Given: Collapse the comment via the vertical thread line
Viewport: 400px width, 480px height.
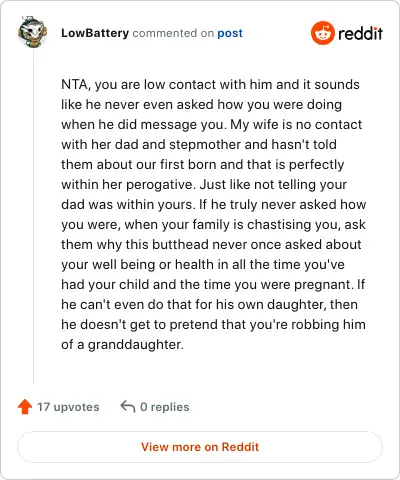Looking at the screenshot, I should pos(33,217).
